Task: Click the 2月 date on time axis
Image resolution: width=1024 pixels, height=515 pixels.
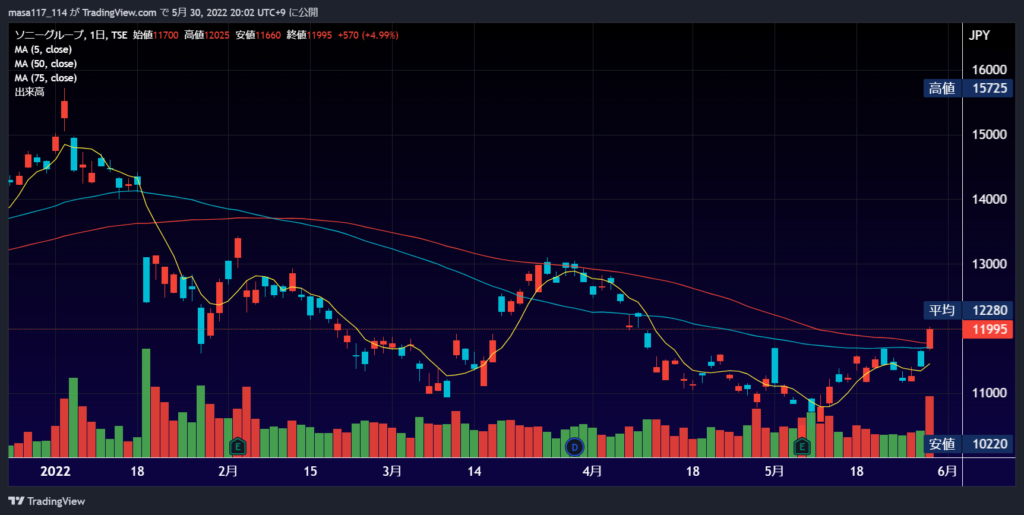Action: pos(228,471)
